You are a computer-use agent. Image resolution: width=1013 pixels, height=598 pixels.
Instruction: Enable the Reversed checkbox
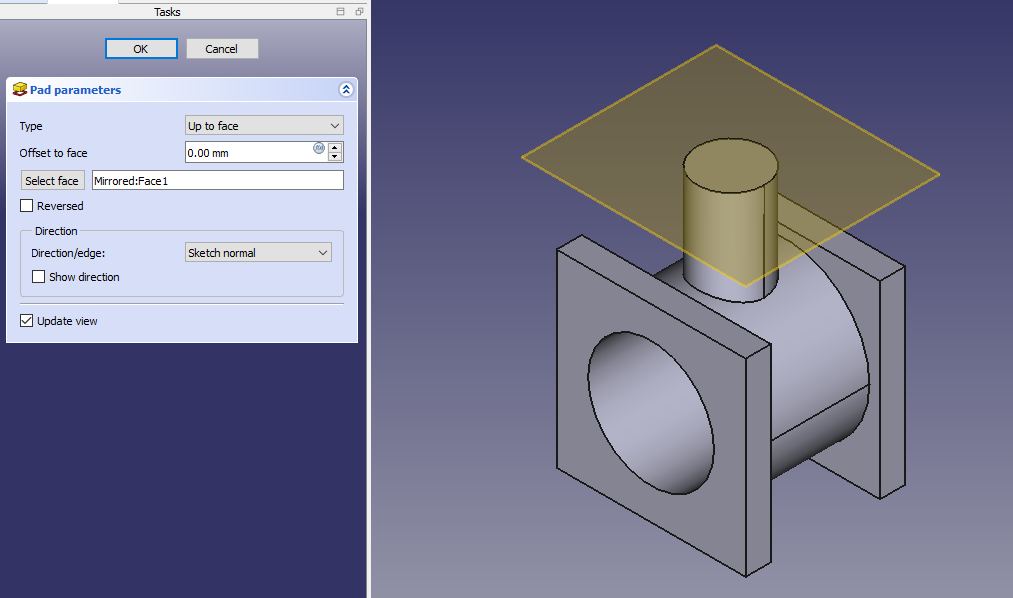pyautogui.click(x=27, y=206)
